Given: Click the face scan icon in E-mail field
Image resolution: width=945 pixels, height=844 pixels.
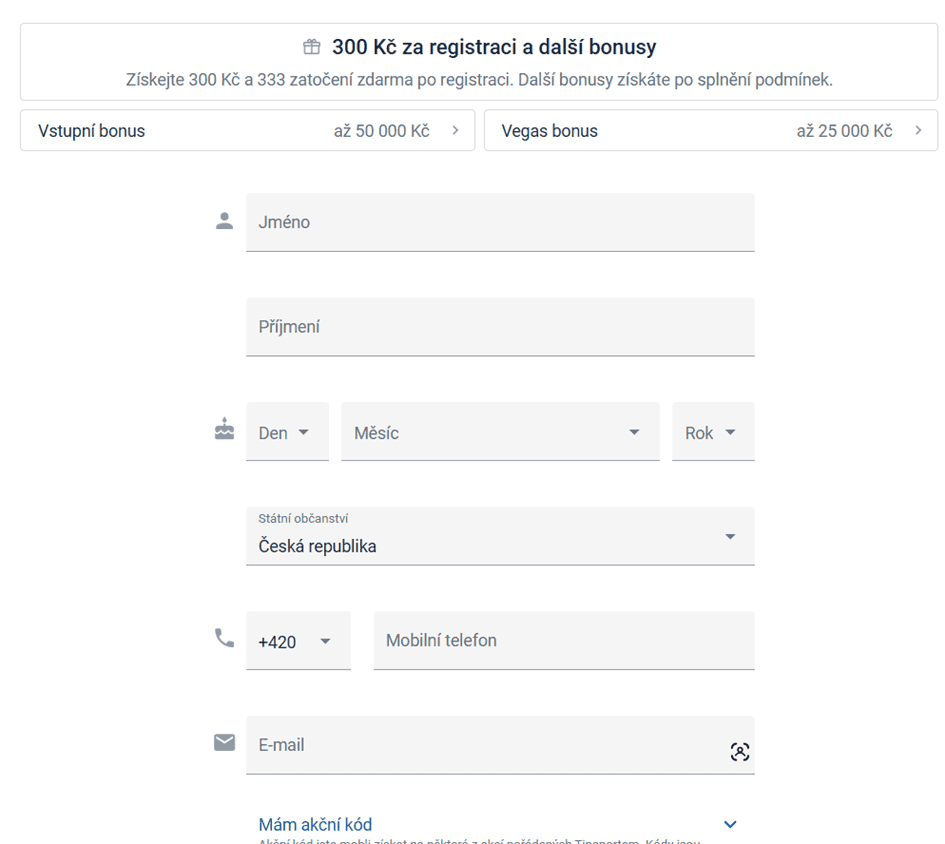Looking at the screenshot, I should click(739, 752).
